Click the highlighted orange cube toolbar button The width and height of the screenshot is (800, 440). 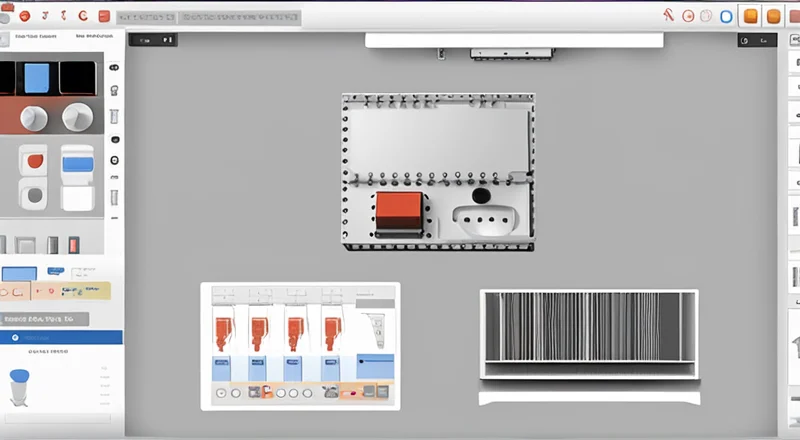pyautogui.click(x=750, y=16)
